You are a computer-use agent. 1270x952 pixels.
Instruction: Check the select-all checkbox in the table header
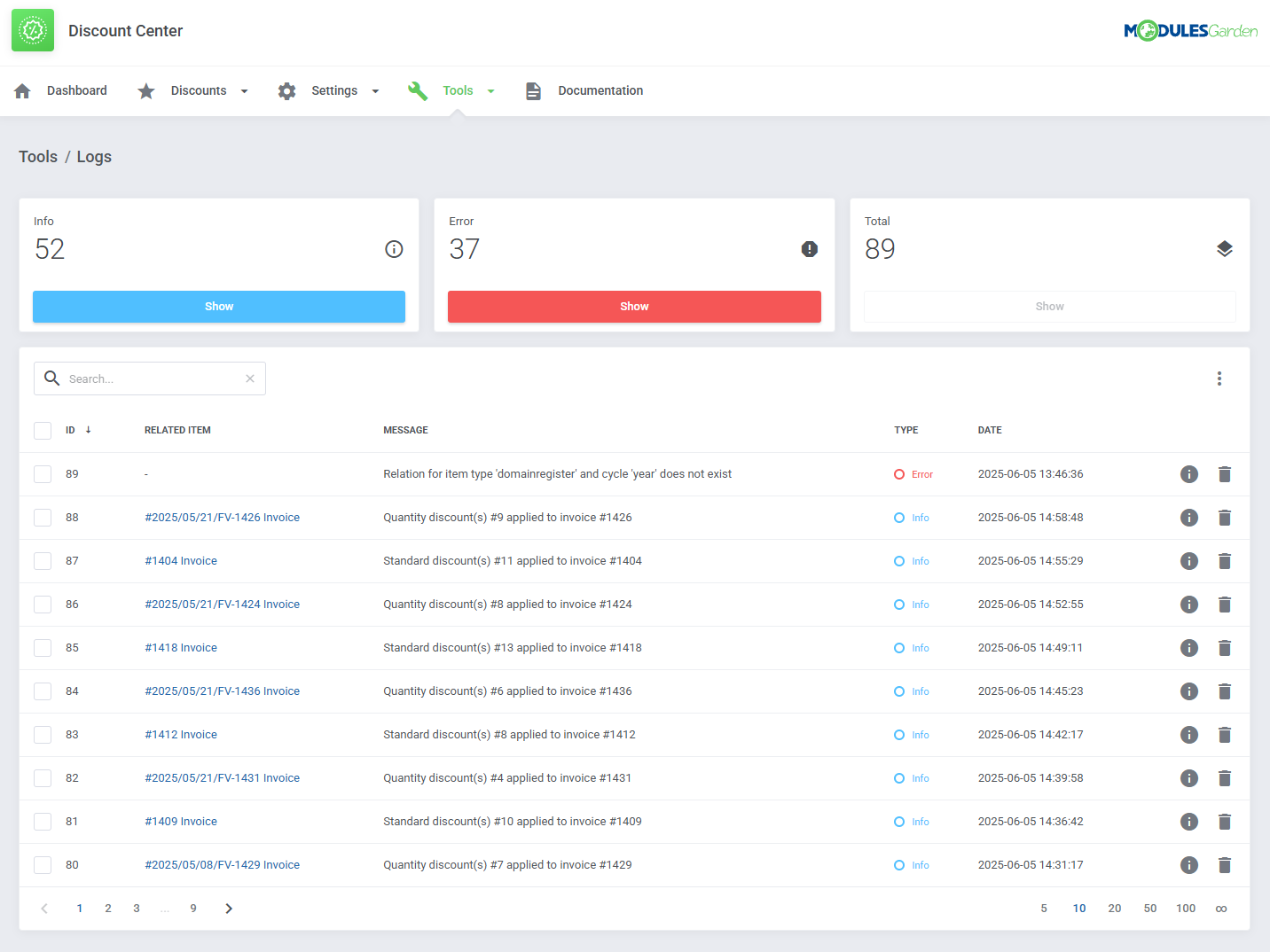(42, 430)
